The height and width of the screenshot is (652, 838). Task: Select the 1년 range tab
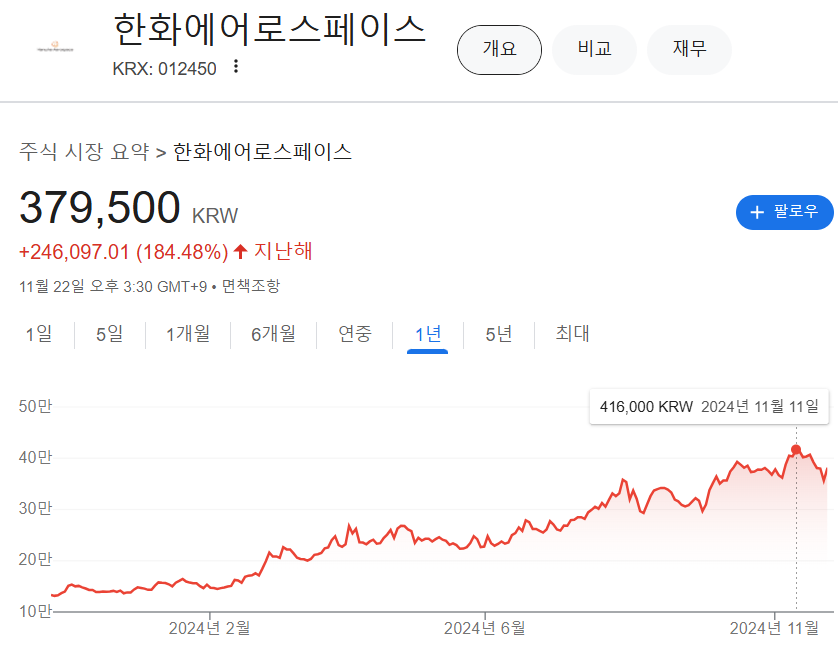point(428,334)
